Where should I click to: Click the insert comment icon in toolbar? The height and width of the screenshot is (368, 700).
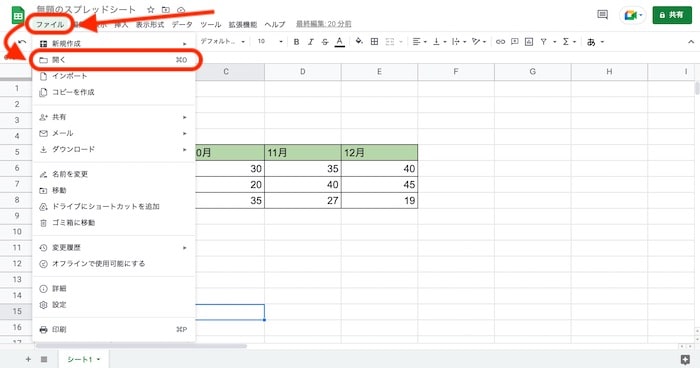515,42
